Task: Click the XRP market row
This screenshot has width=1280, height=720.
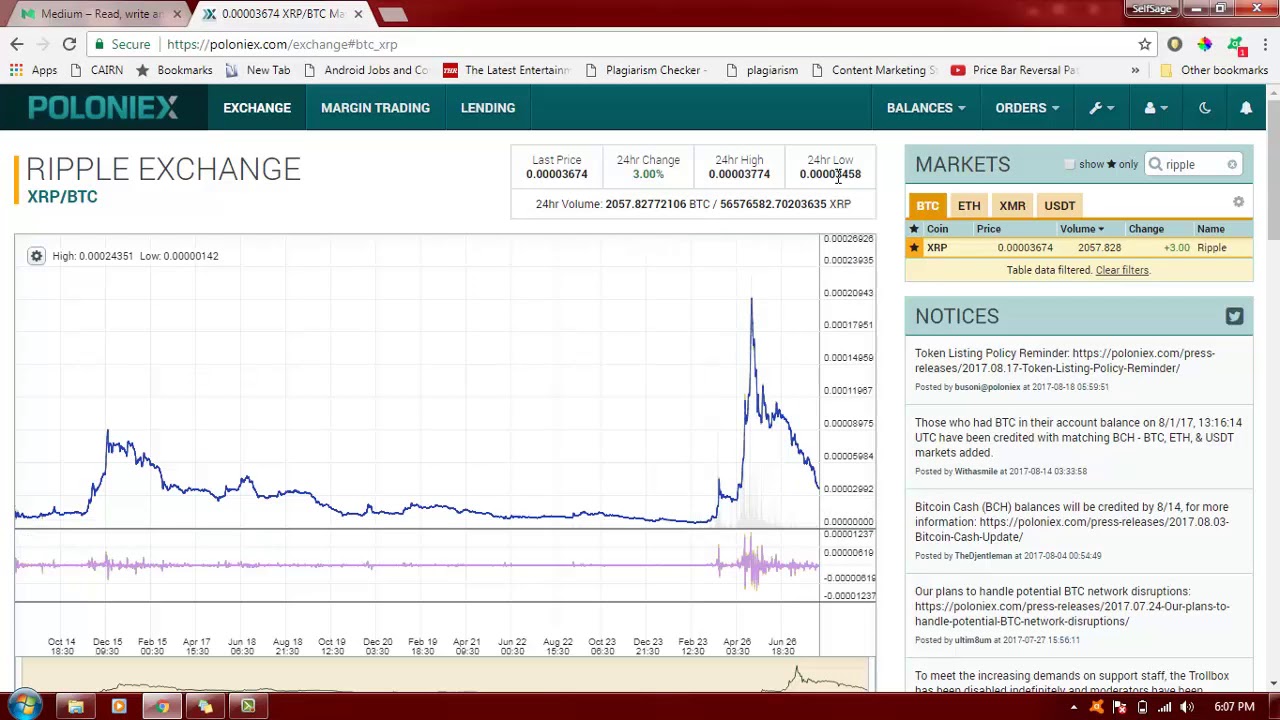Action: (1078, 248)
